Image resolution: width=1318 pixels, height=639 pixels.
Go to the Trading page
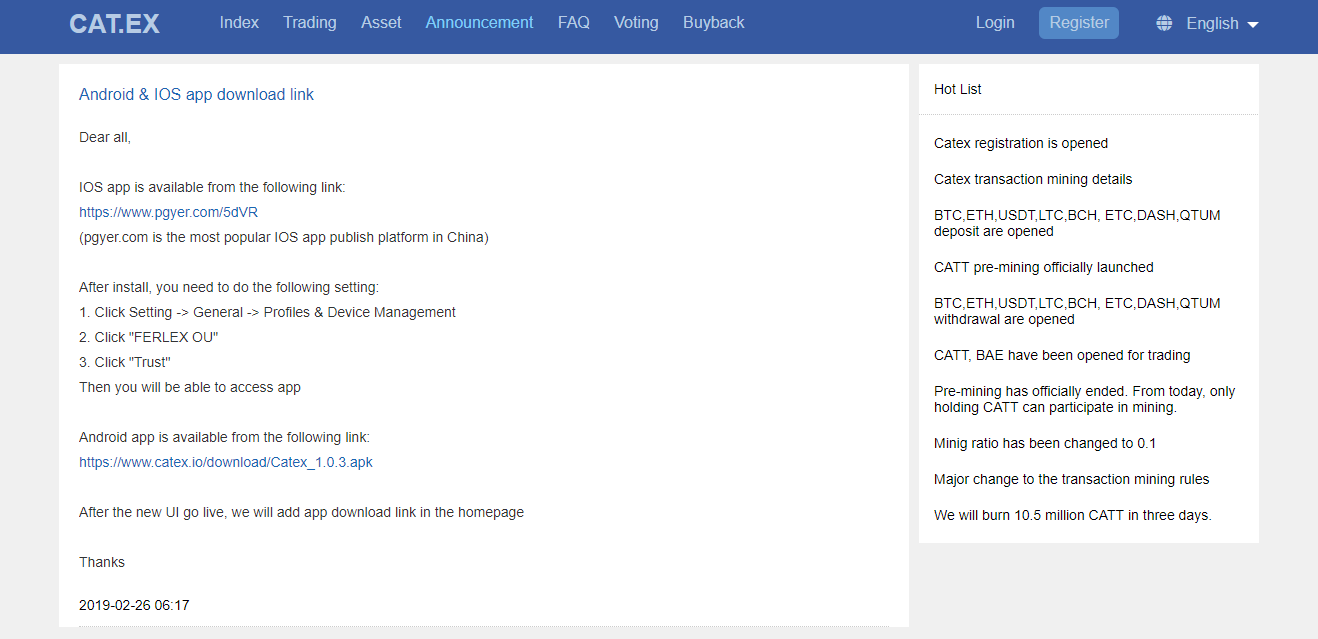tap(310, 22)
